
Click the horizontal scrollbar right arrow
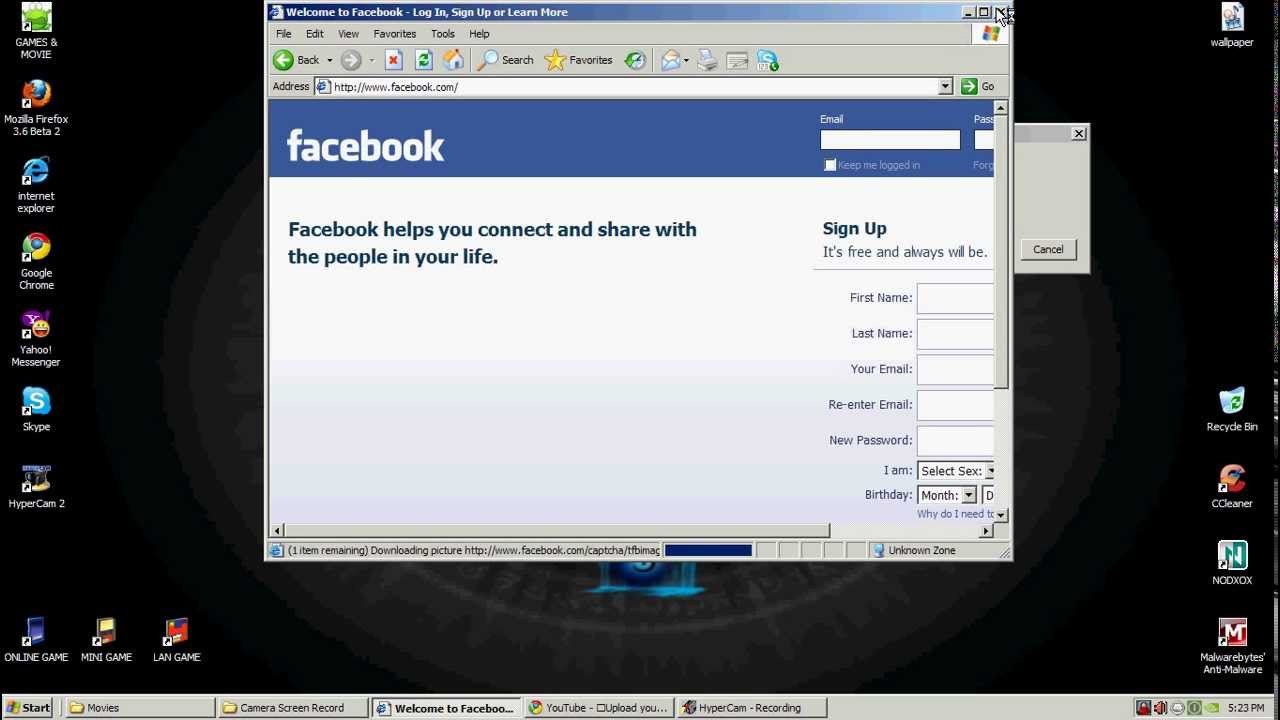(x=986, y=530)
